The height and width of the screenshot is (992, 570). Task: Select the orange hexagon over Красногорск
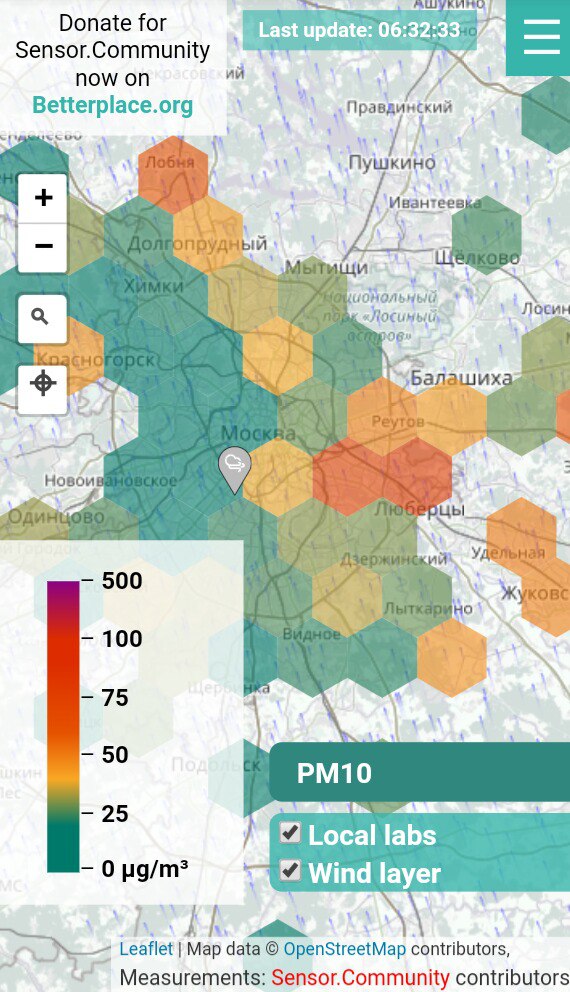click(x=68, y=356)
